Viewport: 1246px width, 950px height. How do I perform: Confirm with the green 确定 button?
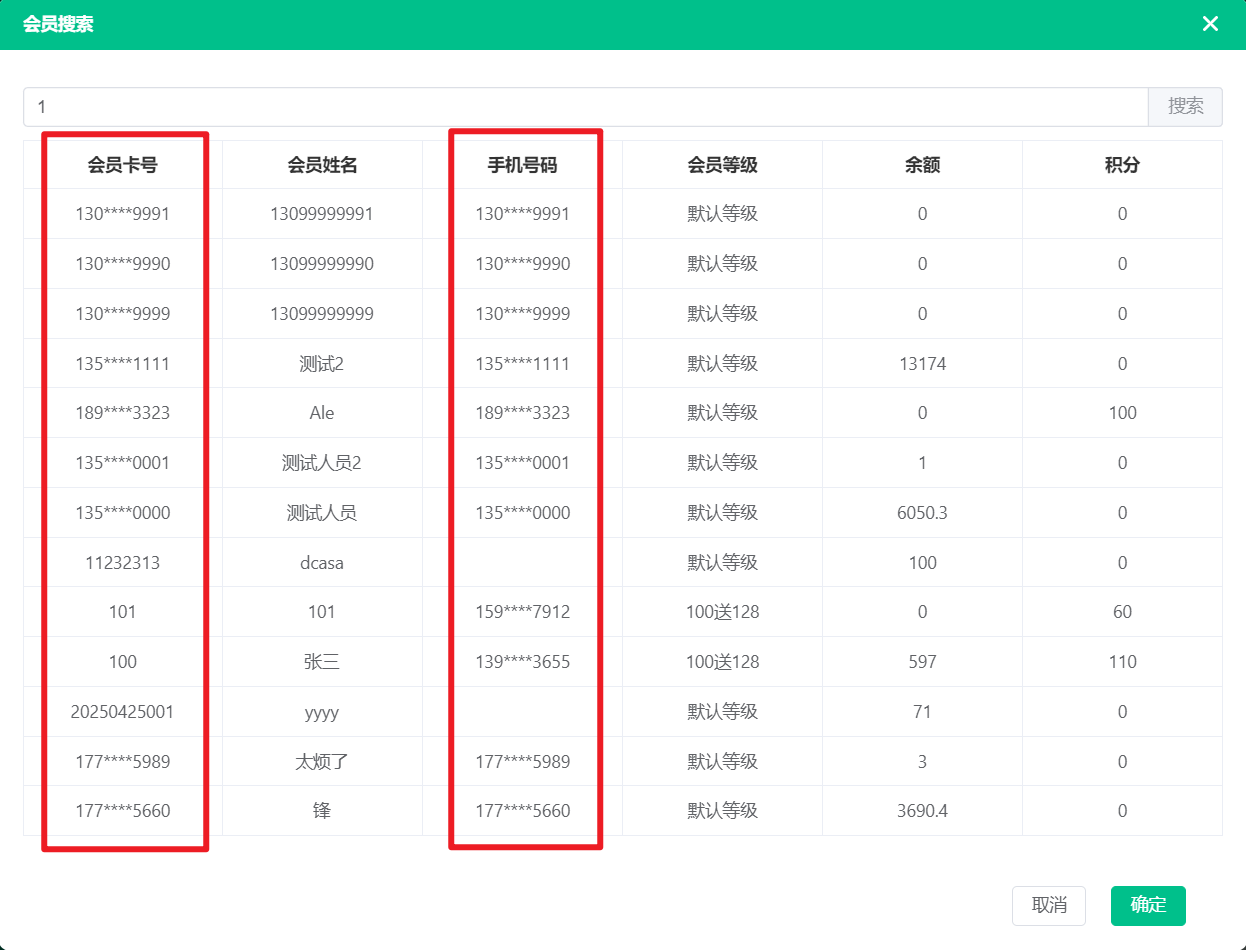[x=1148, y=905]
